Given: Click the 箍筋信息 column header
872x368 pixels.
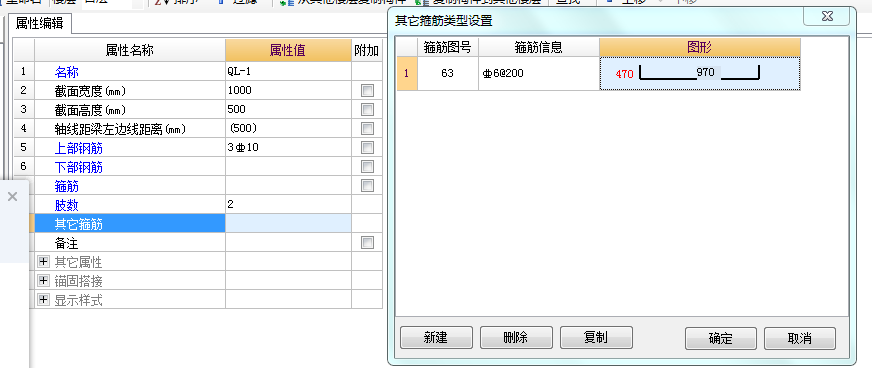Looking at the screenshot, I should [538, 47].
